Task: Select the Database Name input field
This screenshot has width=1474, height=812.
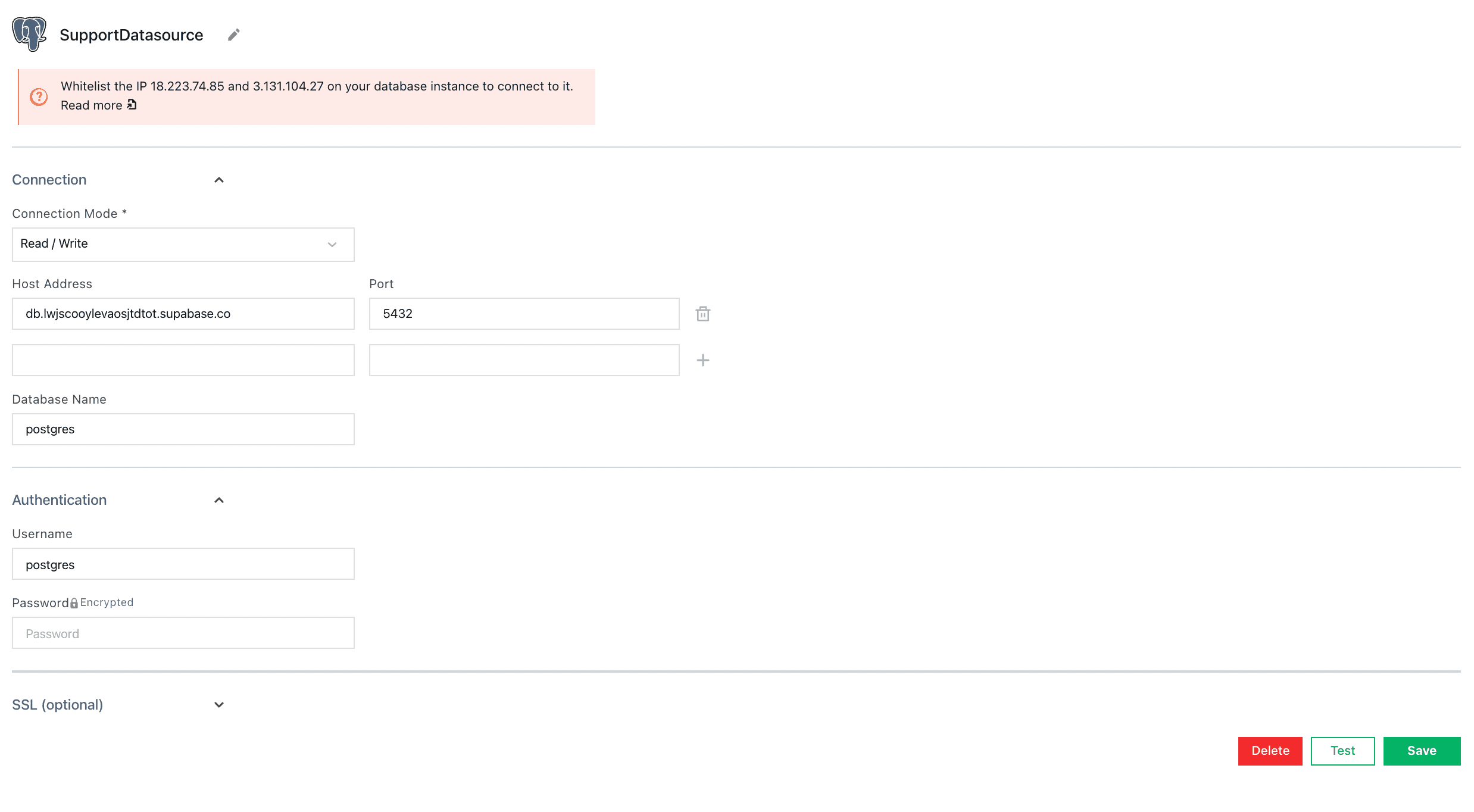Action: click(183, 429)
